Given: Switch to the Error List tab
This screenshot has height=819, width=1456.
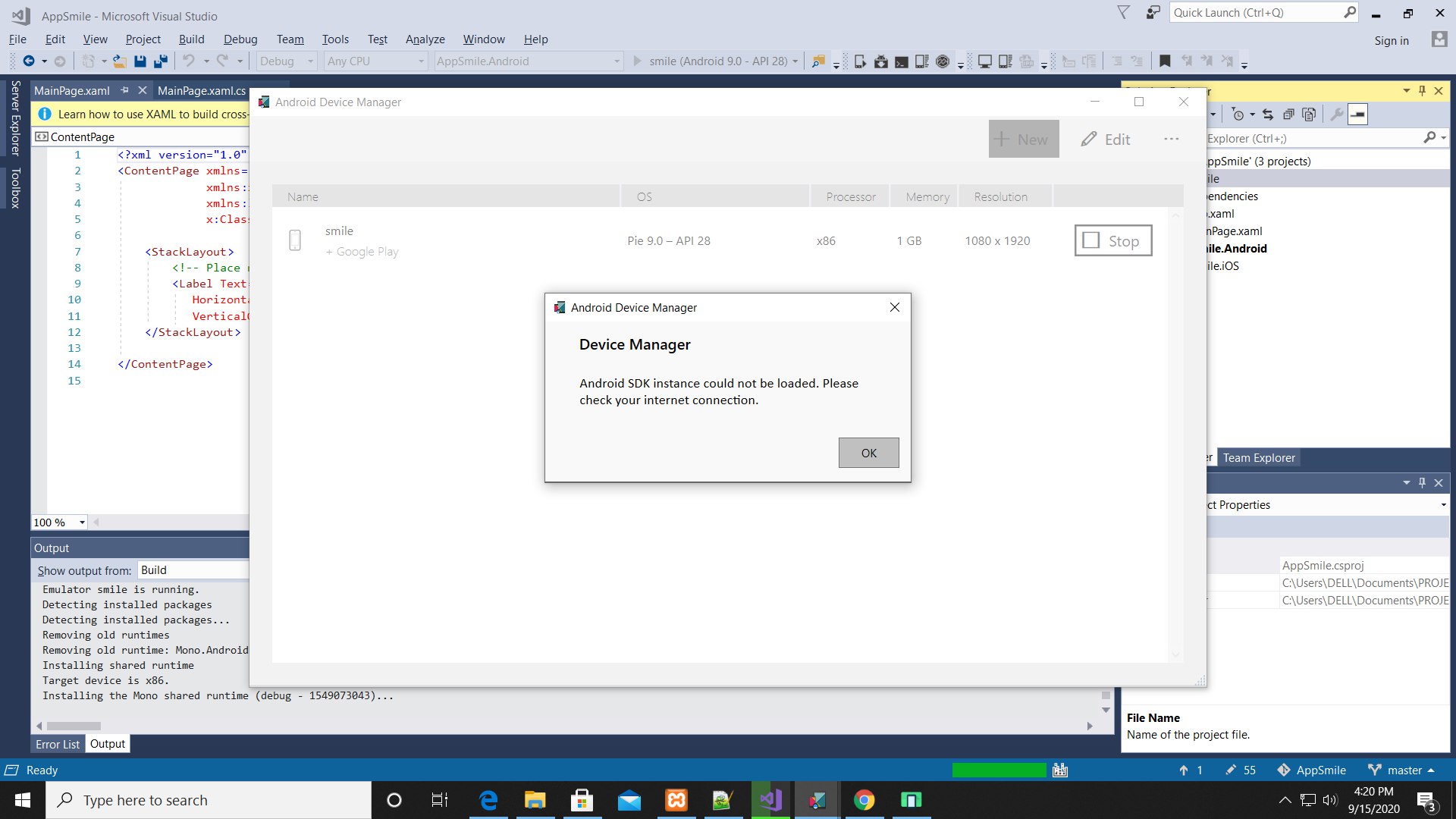Looking at the screenshot, I should (58, 745).
